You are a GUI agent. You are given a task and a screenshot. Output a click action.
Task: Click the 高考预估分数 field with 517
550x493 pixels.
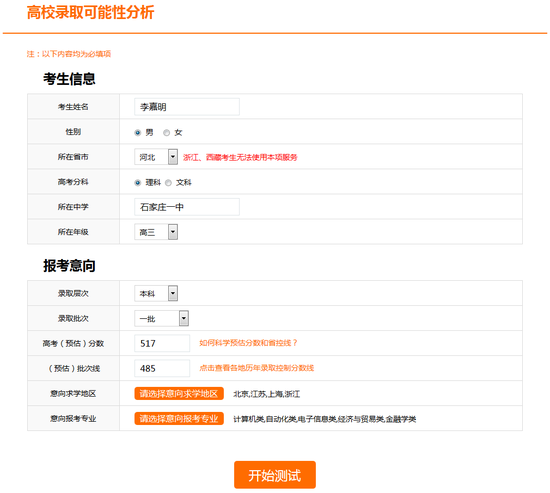click(162, 343)
